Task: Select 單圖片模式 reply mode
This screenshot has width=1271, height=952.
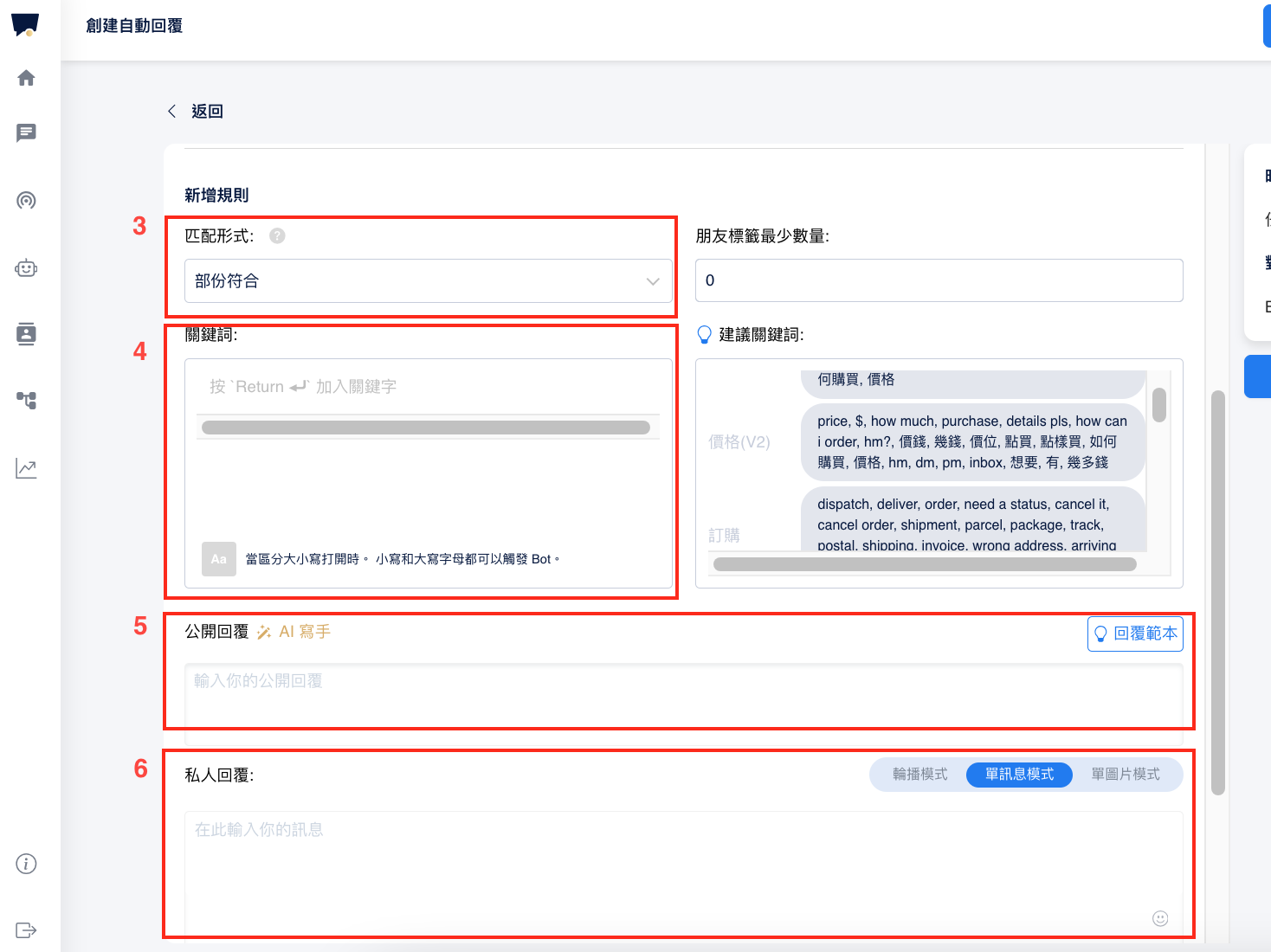Action: [x=1125, y=775]
